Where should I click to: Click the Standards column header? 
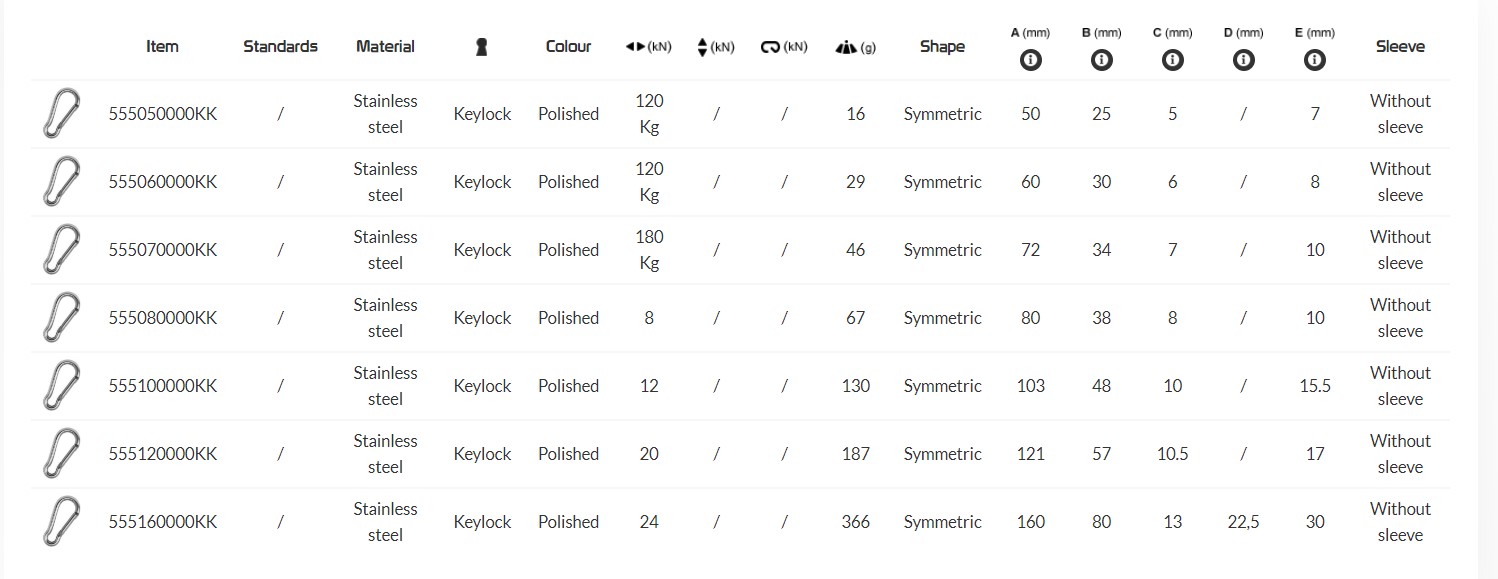tap(280, 46)
